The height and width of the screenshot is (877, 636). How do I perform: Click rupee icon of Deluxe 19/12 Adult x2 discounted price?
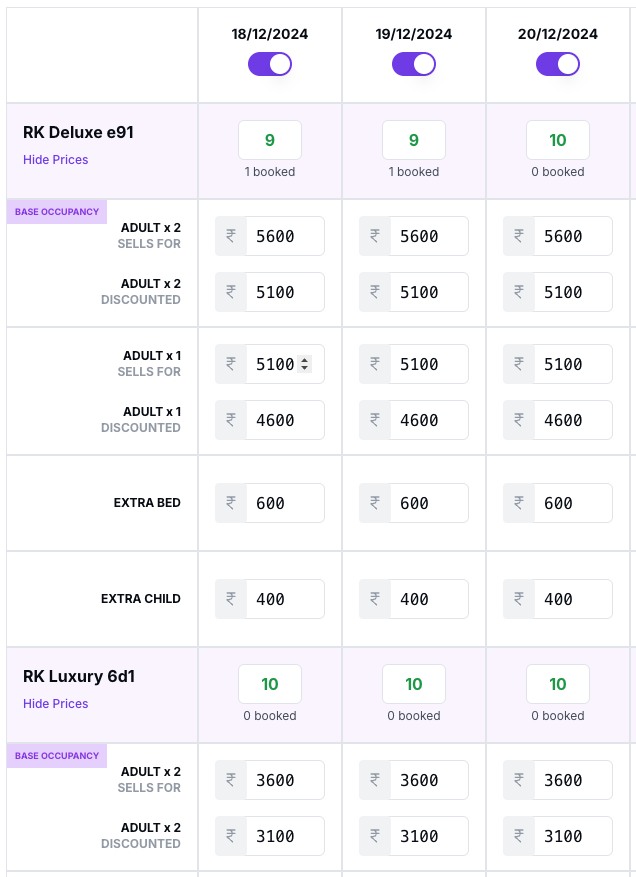375,292
